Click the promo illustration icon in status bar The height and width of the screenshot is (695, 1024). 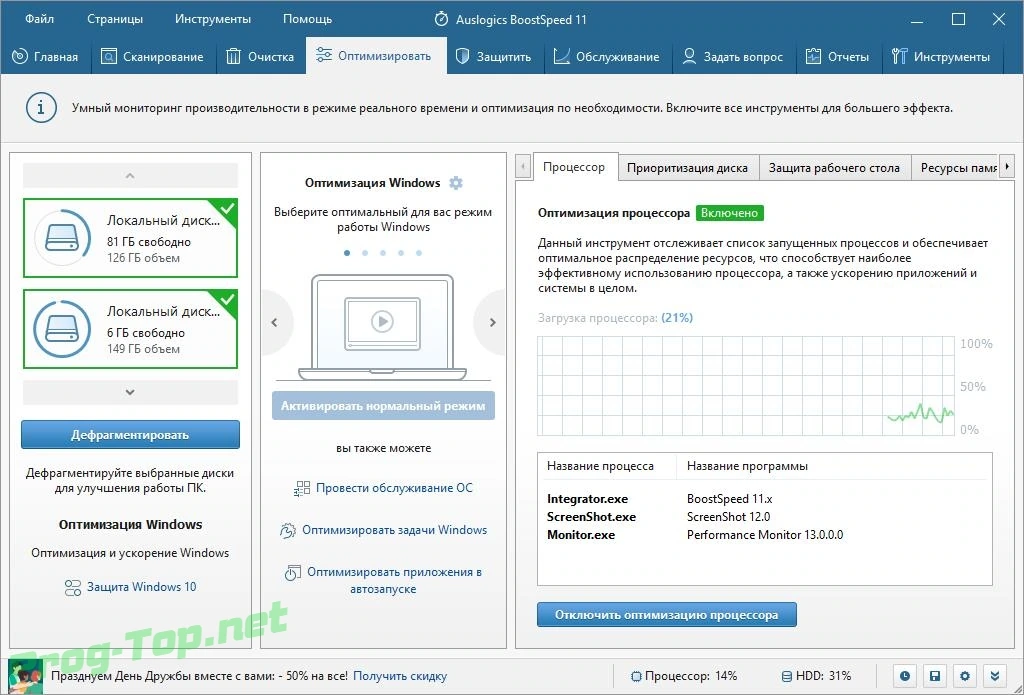tap(25, 675)
